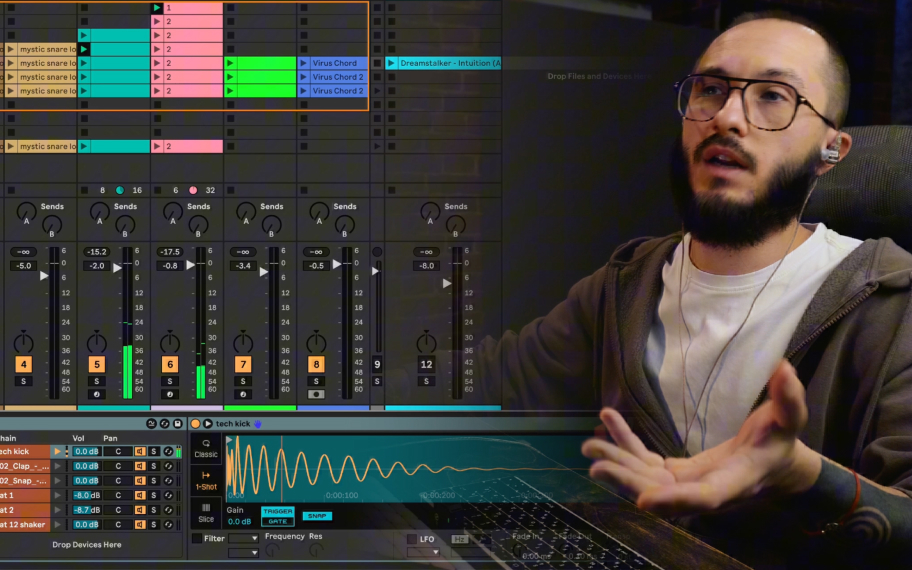Launch the pink clip labeled 1
Screen dimensions: 912x570
tap(156, 8)
